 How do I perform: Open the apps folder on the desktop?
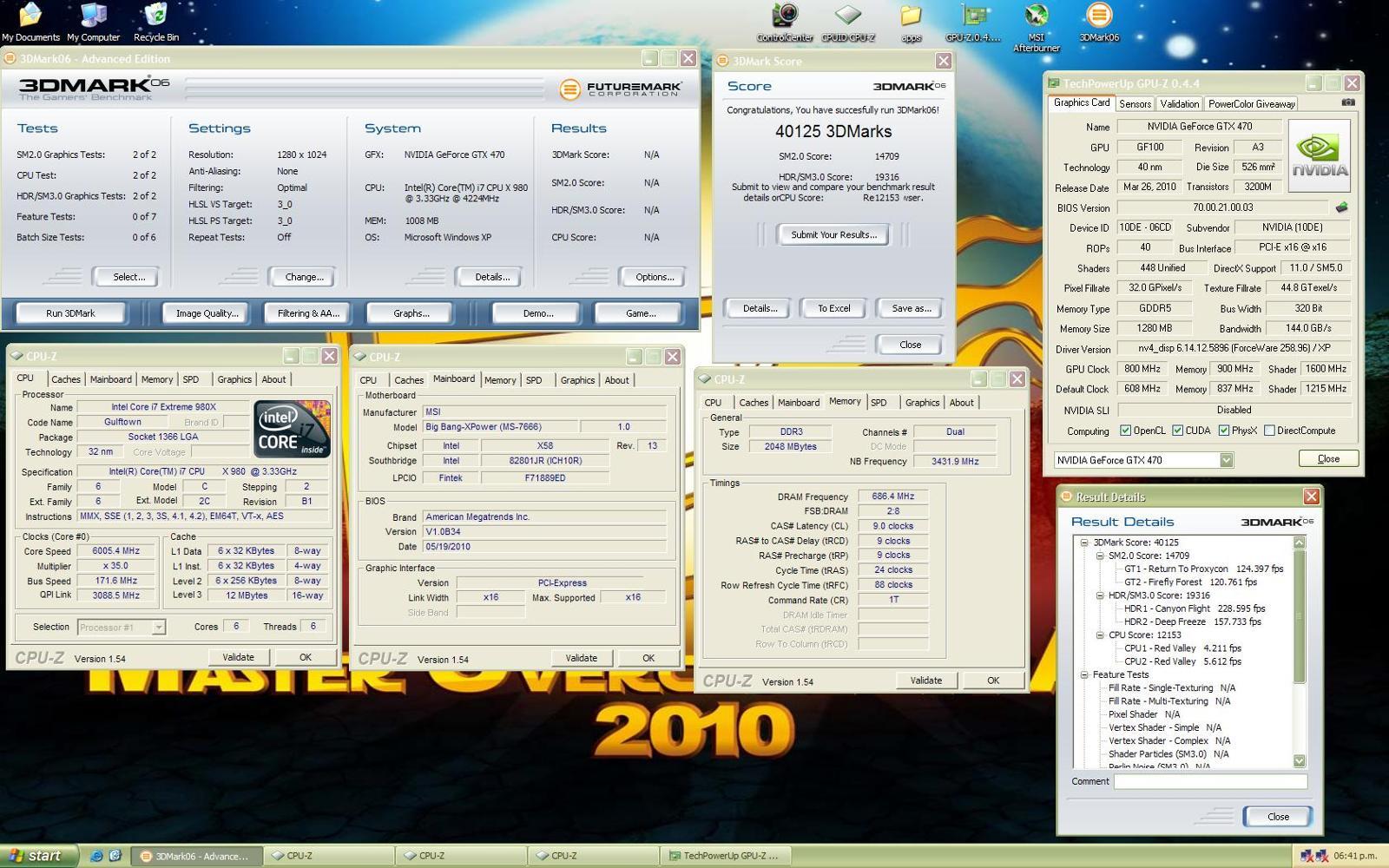(911, 22)
